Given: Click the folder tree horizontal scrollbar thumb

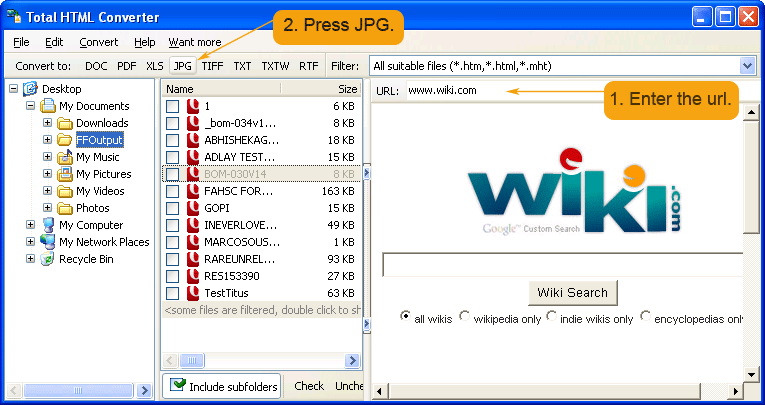Looking at the screenshot, I should pos(78,390).
